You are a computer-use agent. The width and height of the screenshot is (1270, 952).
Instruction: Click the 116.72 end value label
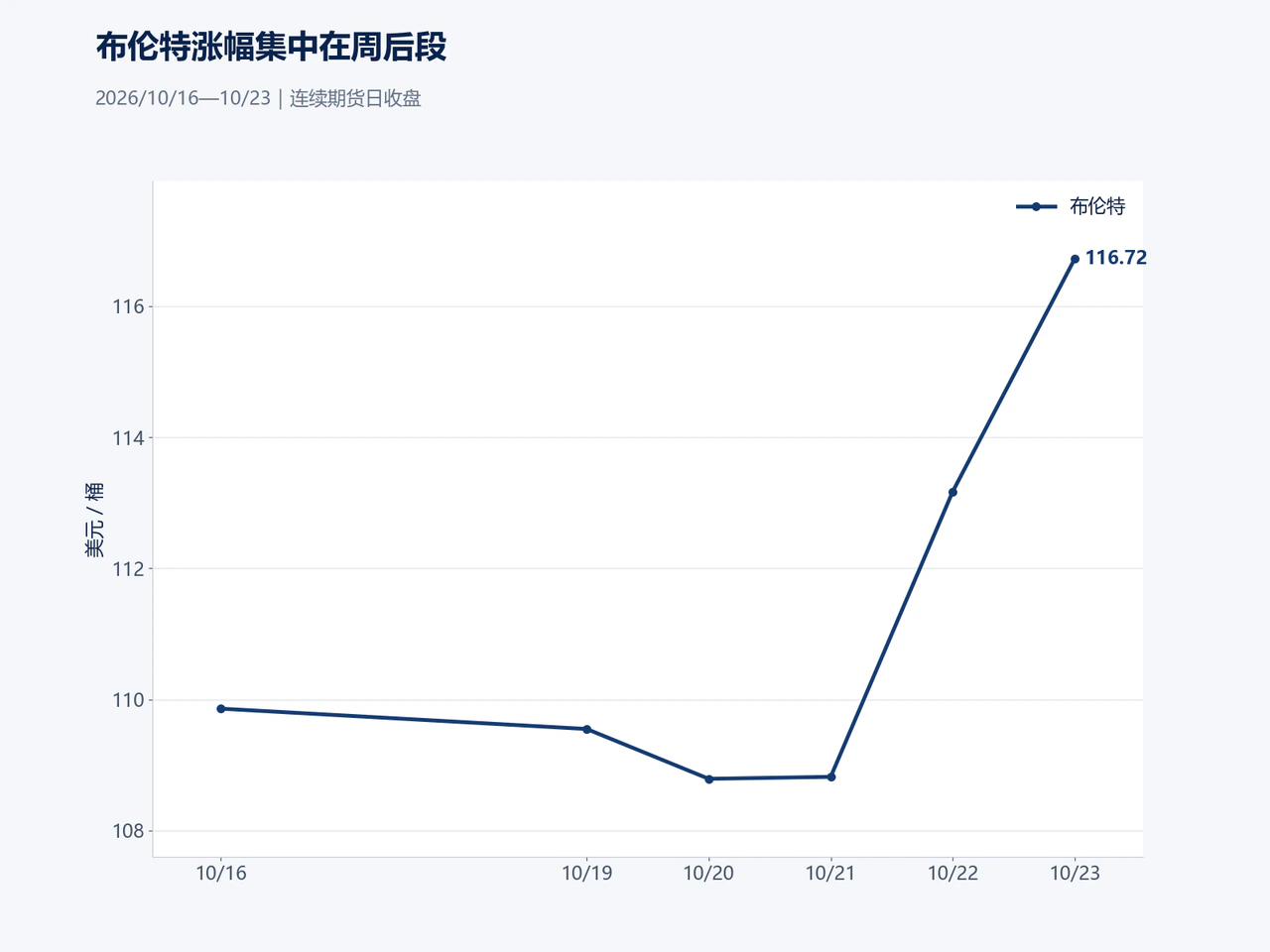[1116, 258]
